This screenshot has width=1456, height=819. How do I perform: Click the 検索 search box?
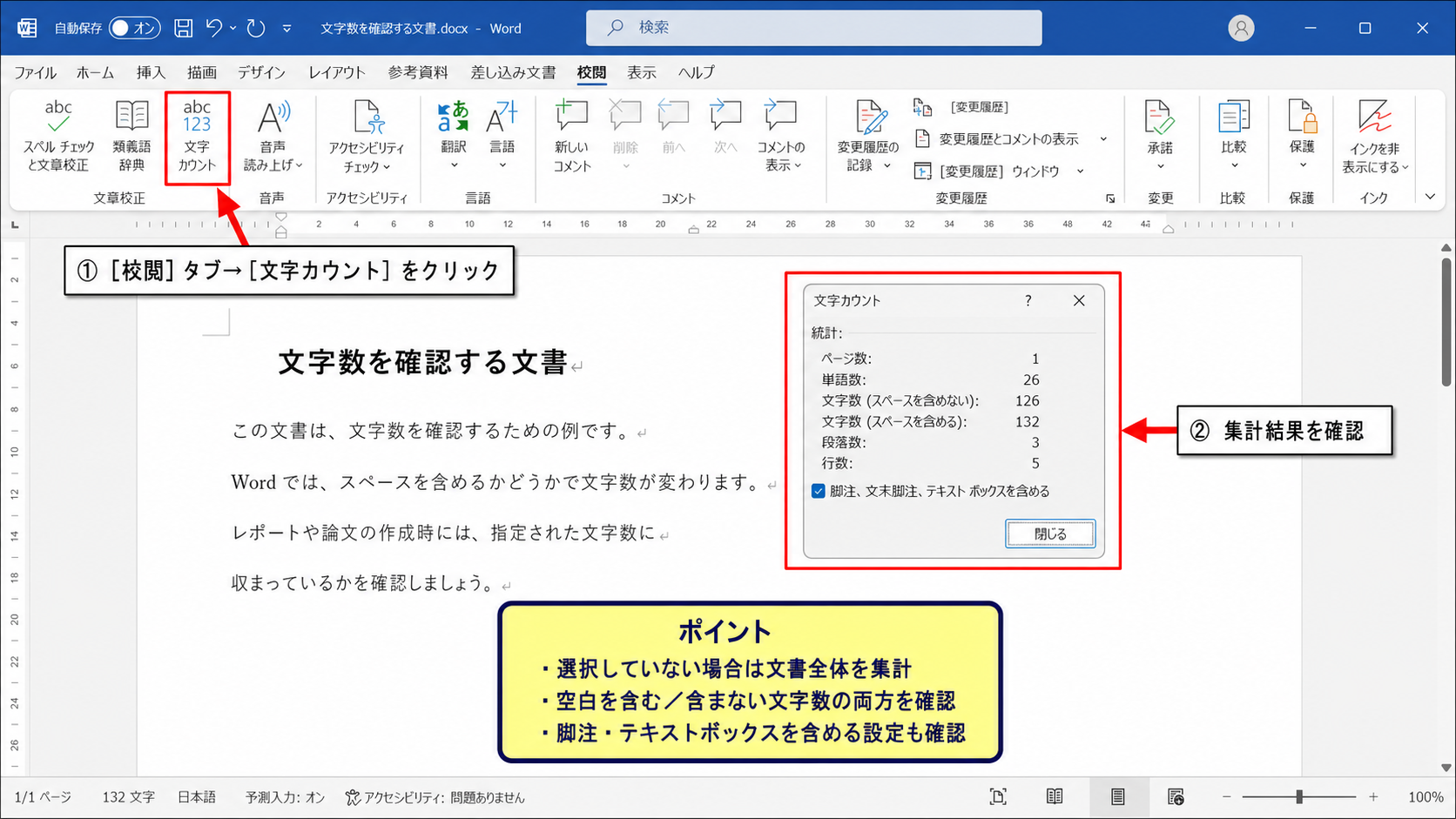coord(813,28)
